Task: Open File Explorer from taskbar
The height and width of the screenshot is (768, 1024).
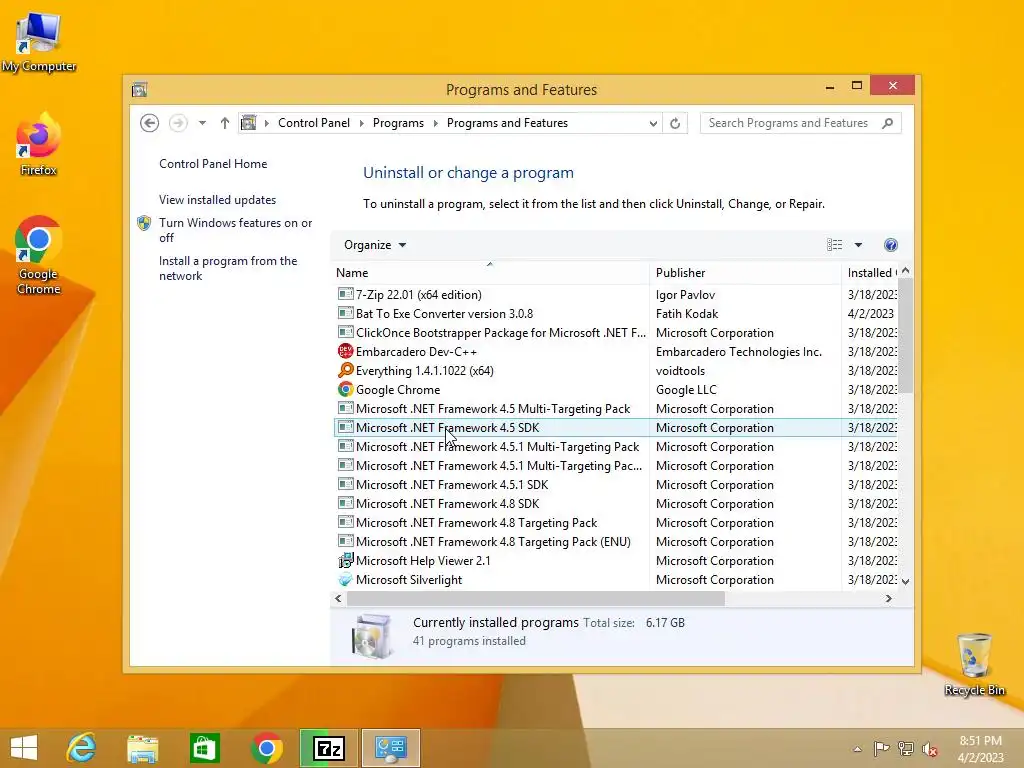Action: tap(142, 748)
